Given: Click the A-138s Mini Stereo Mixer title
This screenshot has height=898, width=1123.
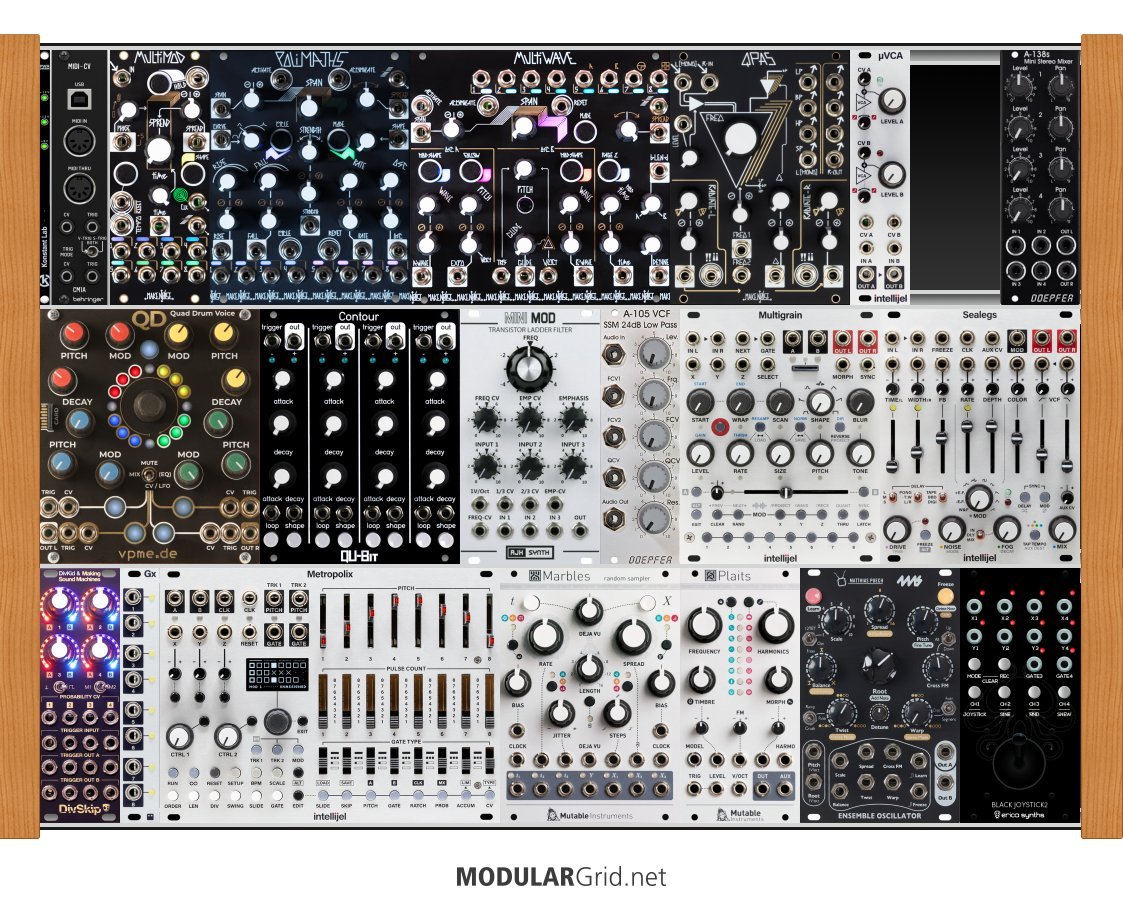Looking at the screenshot, I should click(1046, 57).
